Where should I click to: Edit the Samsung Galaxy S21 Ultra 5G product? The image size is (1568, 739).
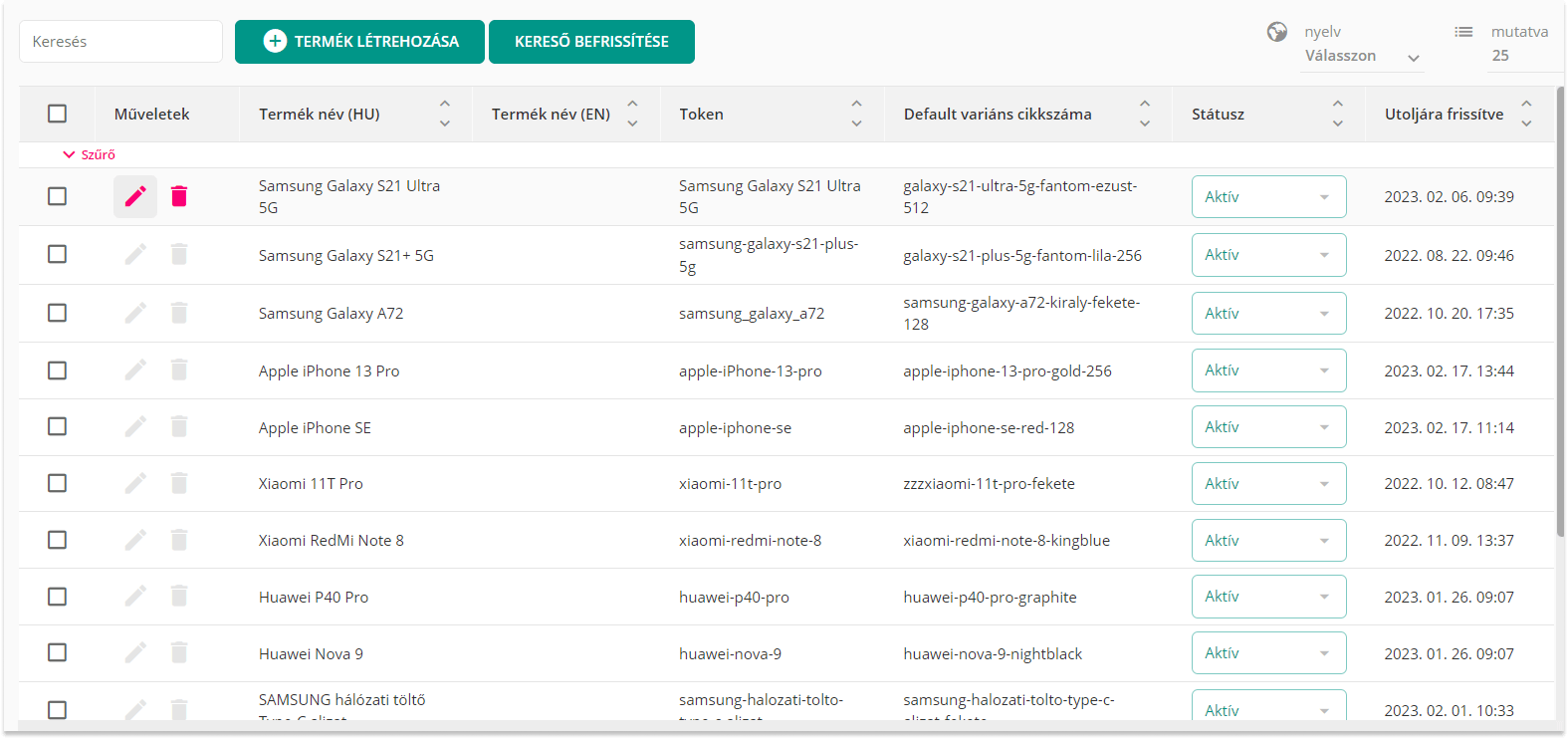click(x=135, y=196)
